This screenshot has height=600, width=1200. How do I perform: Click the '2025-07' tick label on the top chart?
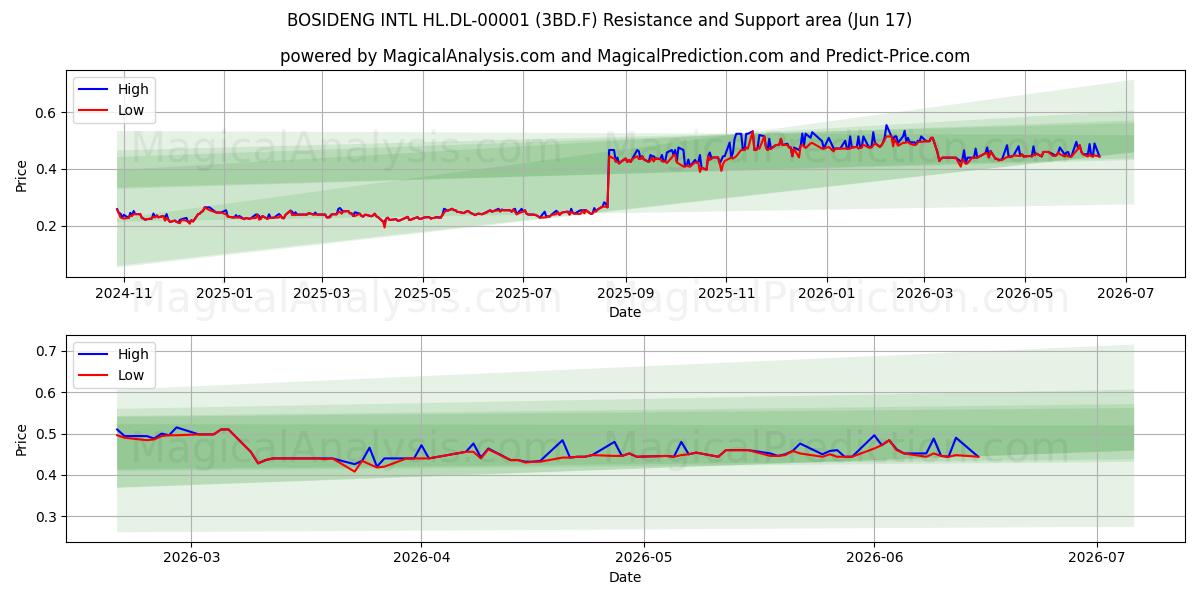[x=523, y=295]
